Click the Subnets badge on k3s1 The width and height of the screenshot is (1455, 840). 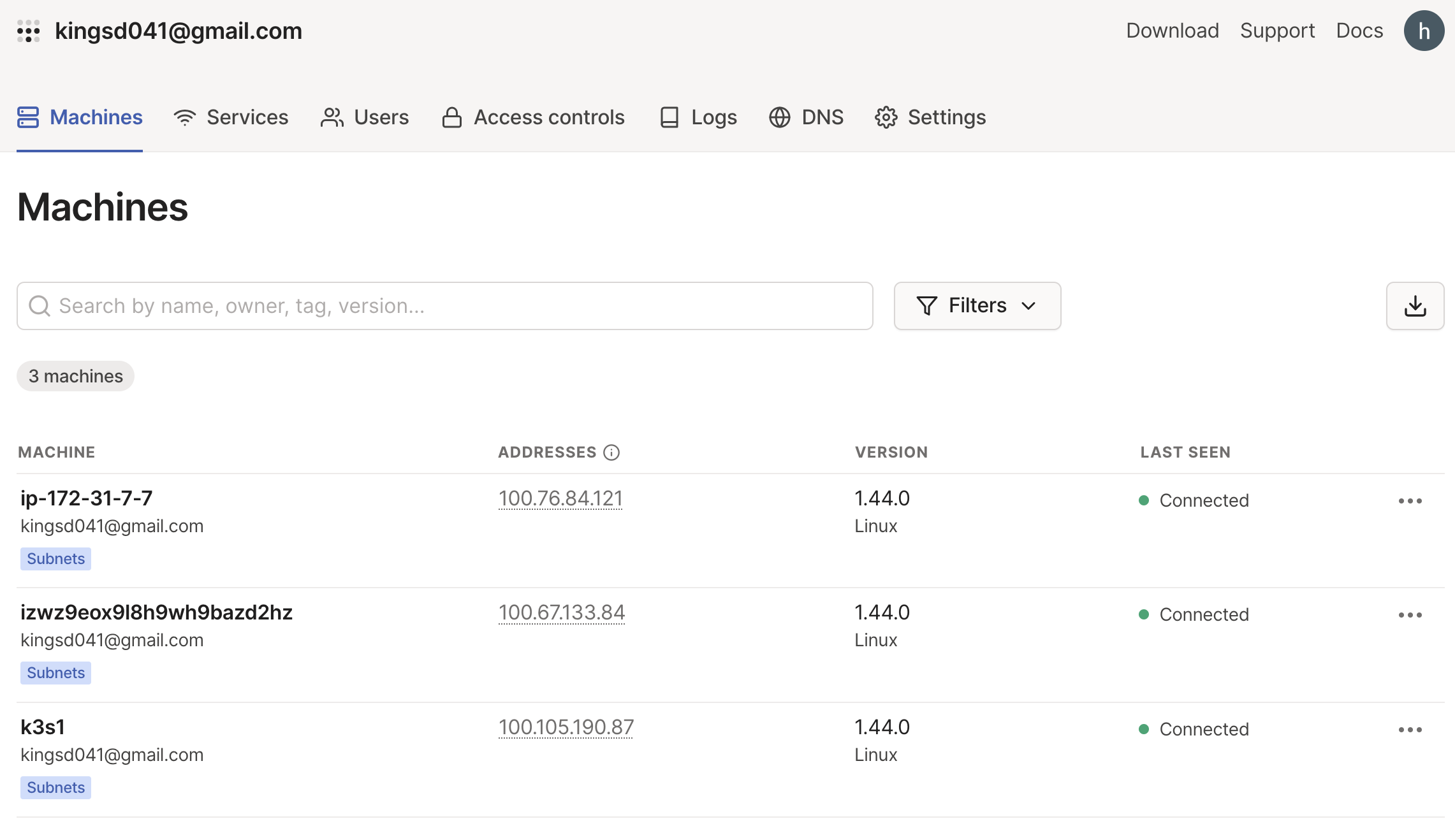coord(55,788)
